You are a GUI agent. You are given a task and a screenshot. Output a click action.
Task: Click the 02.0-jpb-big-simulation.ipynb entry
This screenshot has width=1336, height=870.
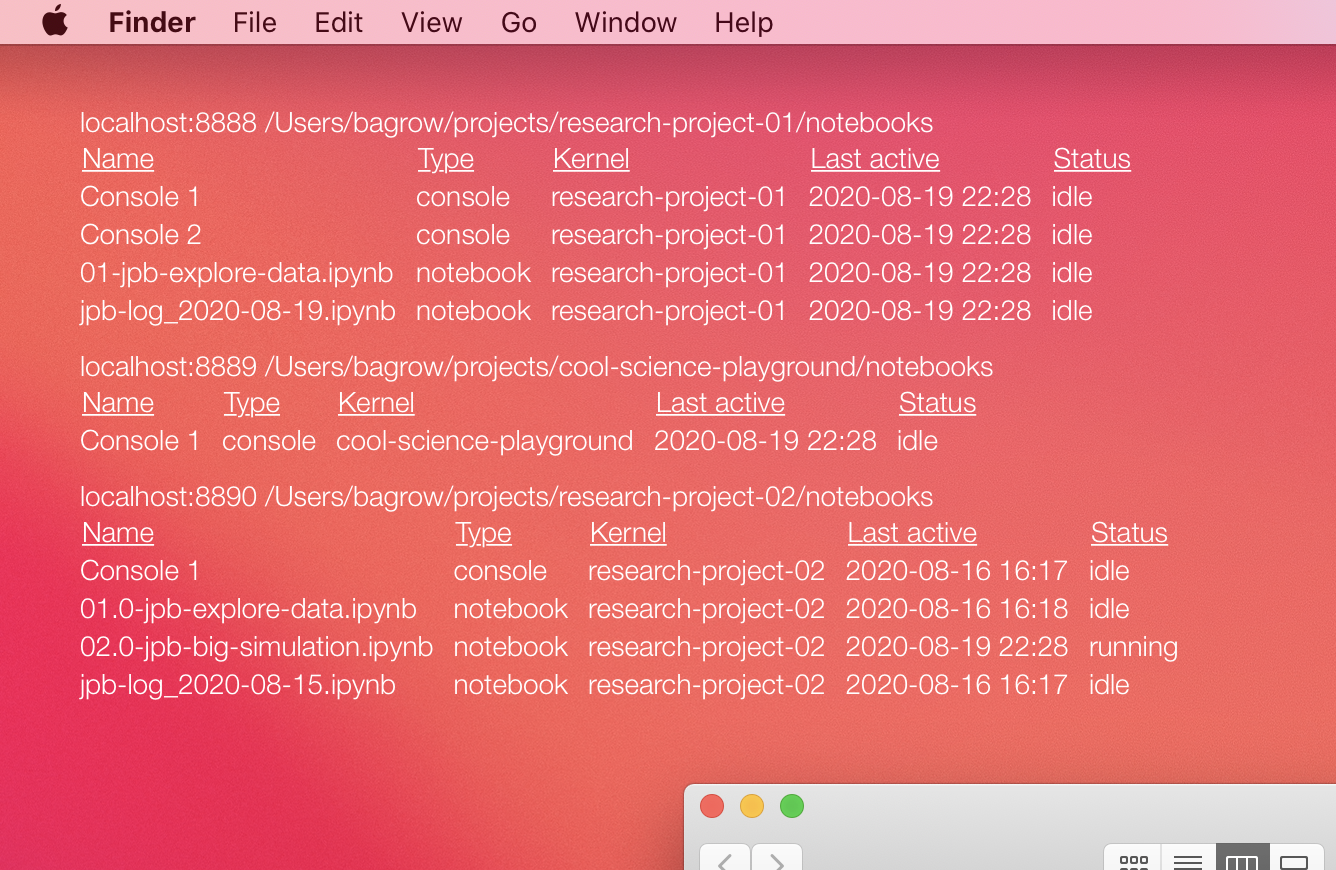[x=256, y=647]
